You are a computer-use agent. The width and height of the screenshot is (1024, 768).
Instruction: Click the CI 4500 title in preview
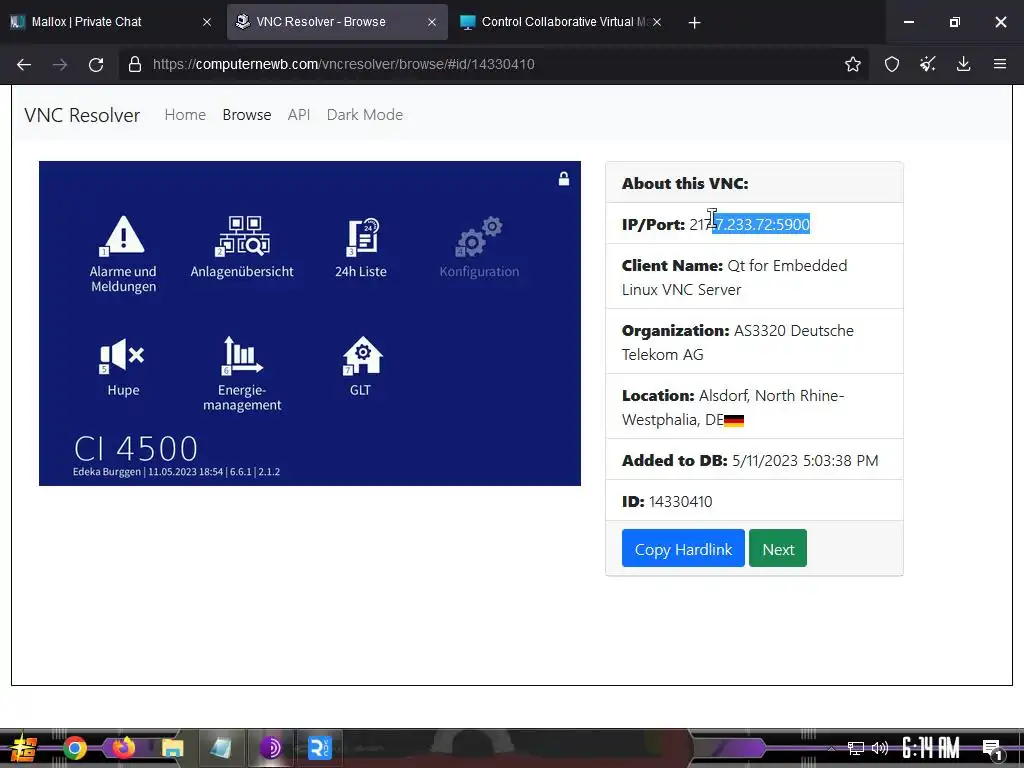[x=136, y=448]
